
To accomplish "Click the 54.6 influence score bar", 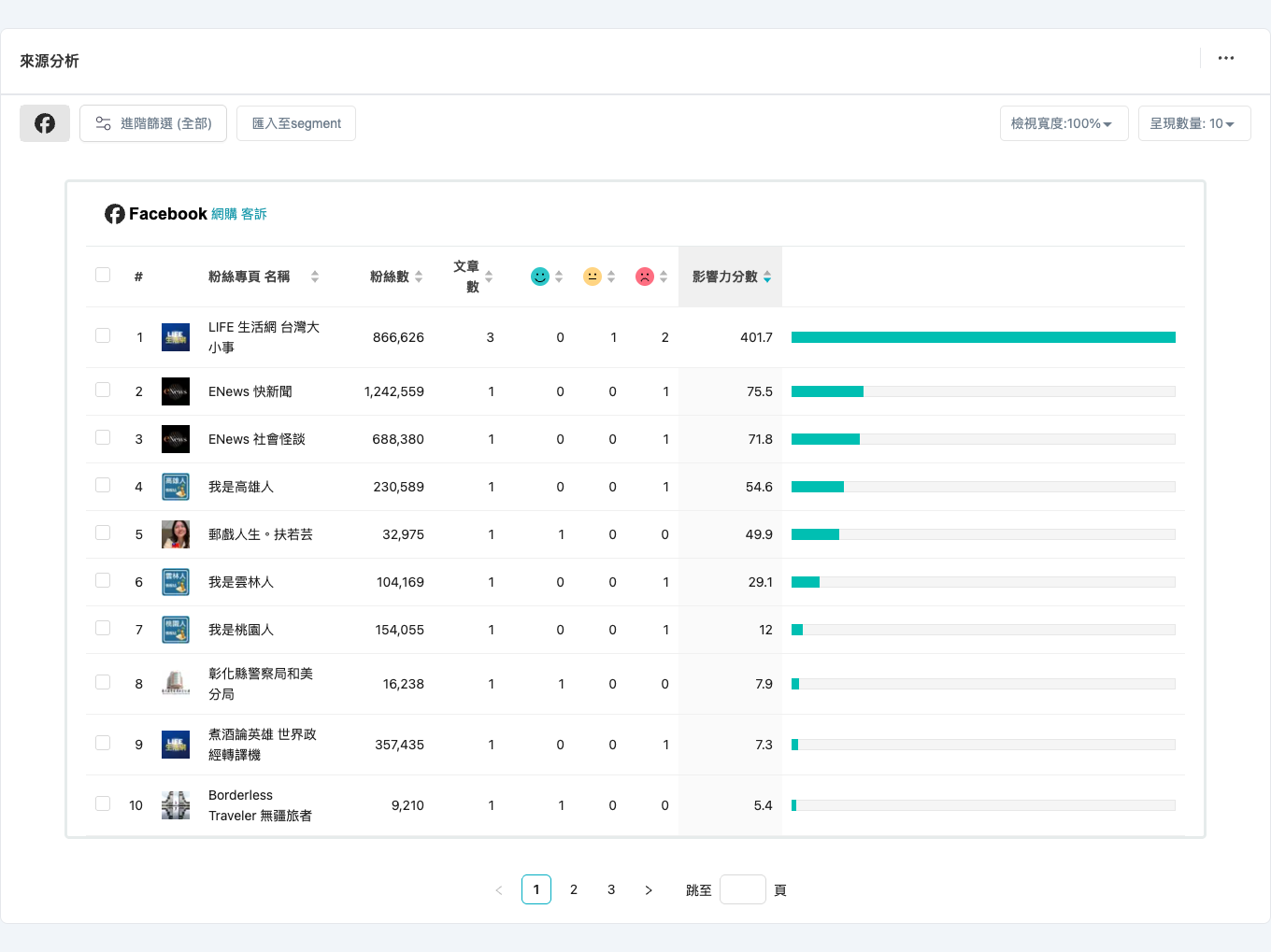I will click(x=983, y=487).
